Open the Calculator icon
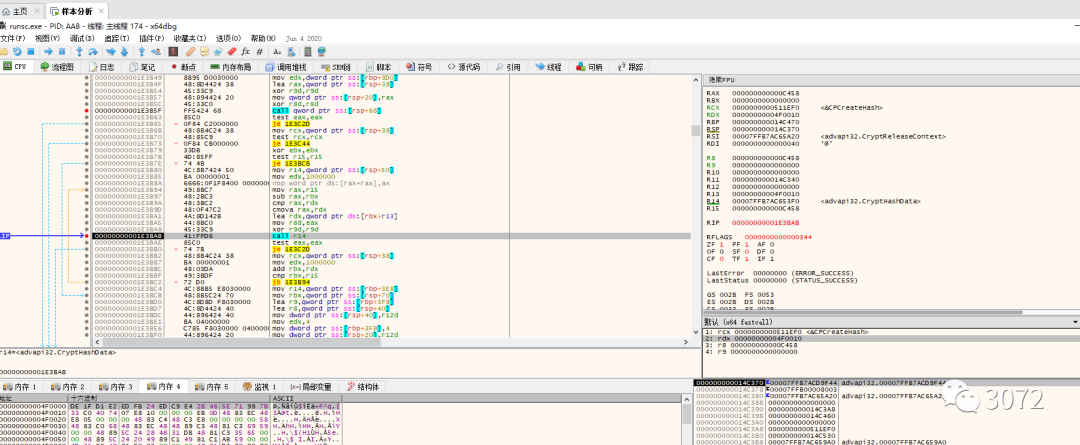Image resolution: width=1080 pixels, height=445 pixels. 308,52
